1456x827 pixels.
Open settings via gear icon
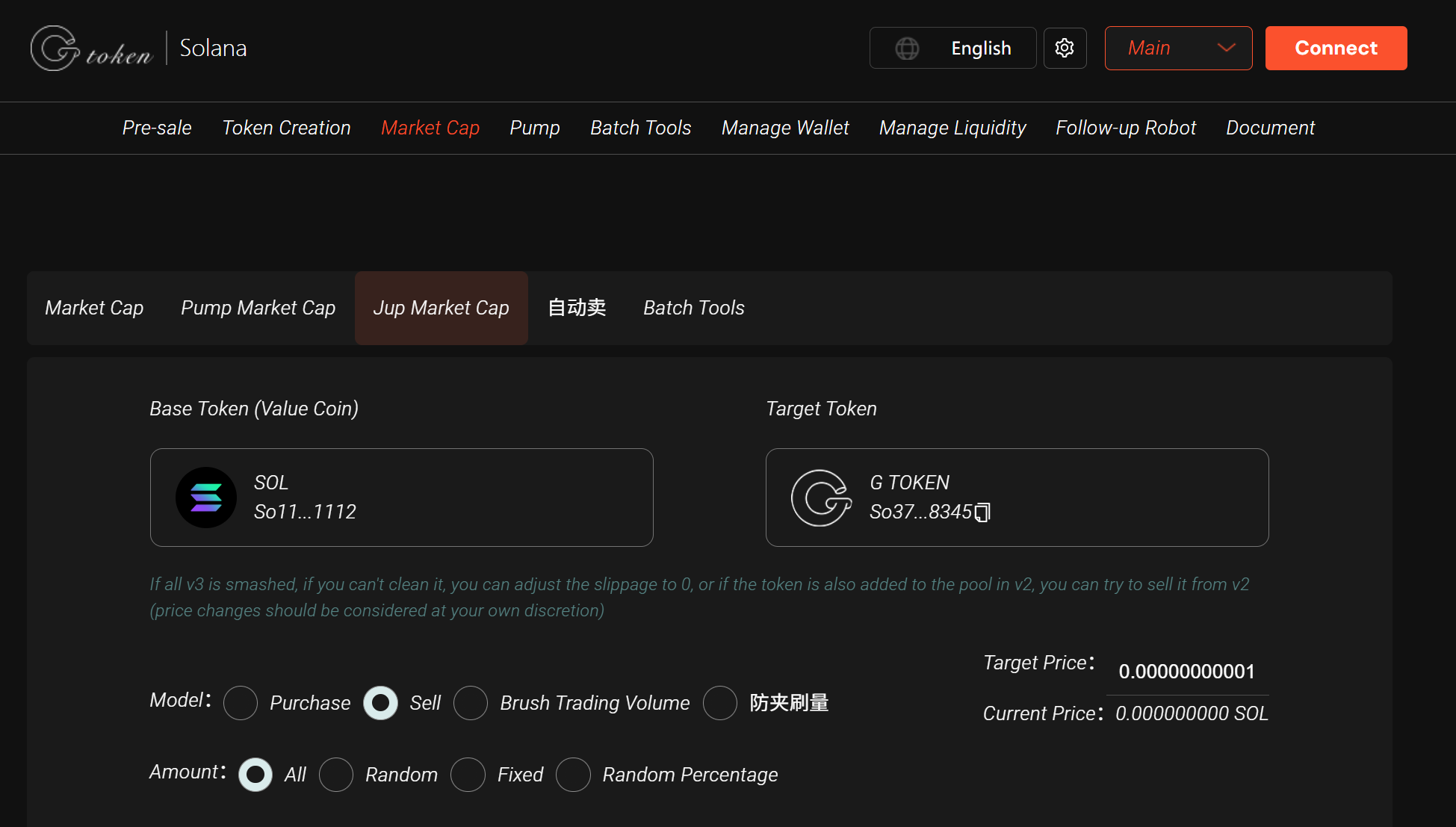(1065, 49)
